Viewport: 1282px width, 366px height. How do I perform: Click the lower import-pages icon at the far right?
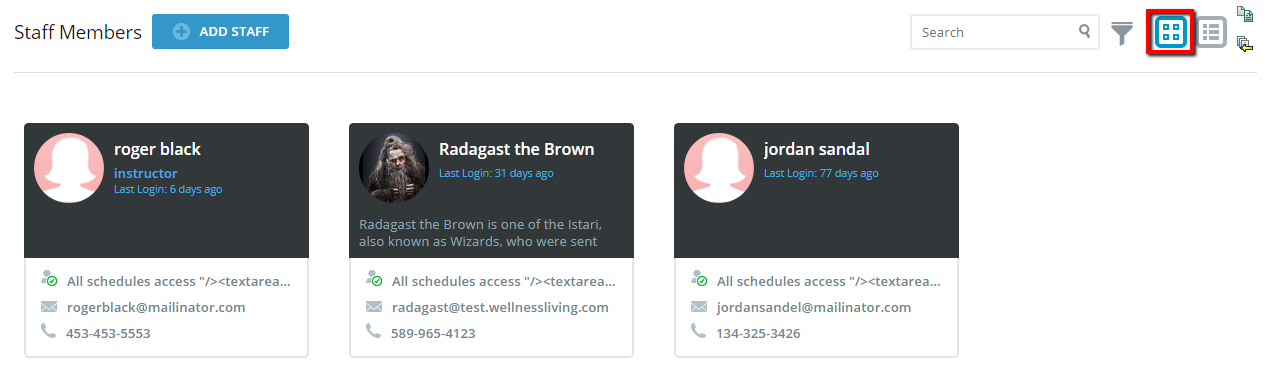pyautogui.click(x=1245, y=43)
